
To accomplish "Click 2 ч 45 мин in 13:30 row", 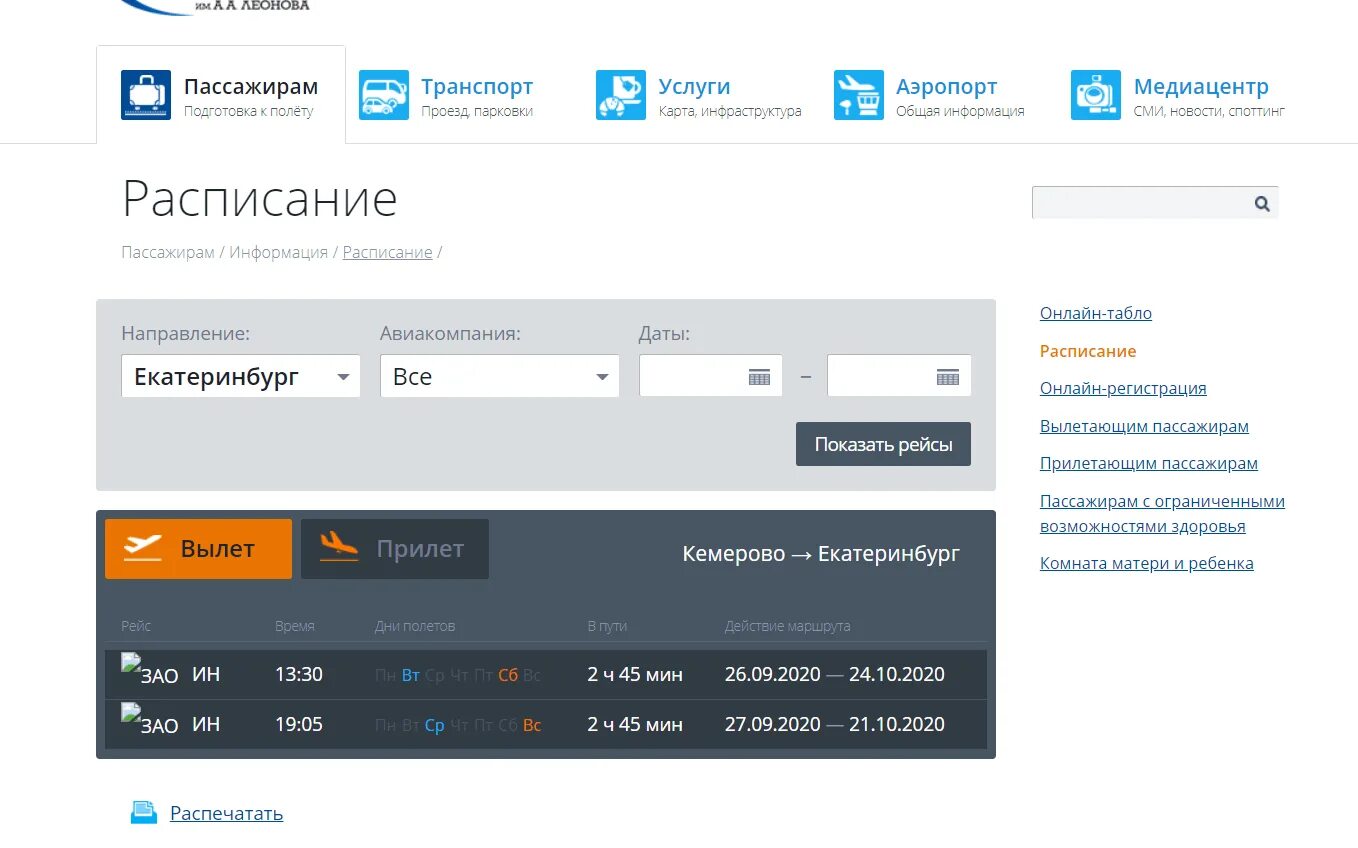I will coord(635,674).
